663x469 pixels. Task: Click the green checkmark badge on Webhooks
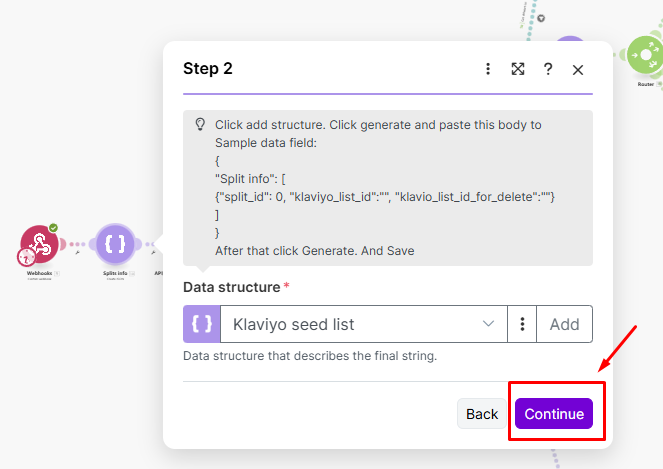tap(53, 228)
